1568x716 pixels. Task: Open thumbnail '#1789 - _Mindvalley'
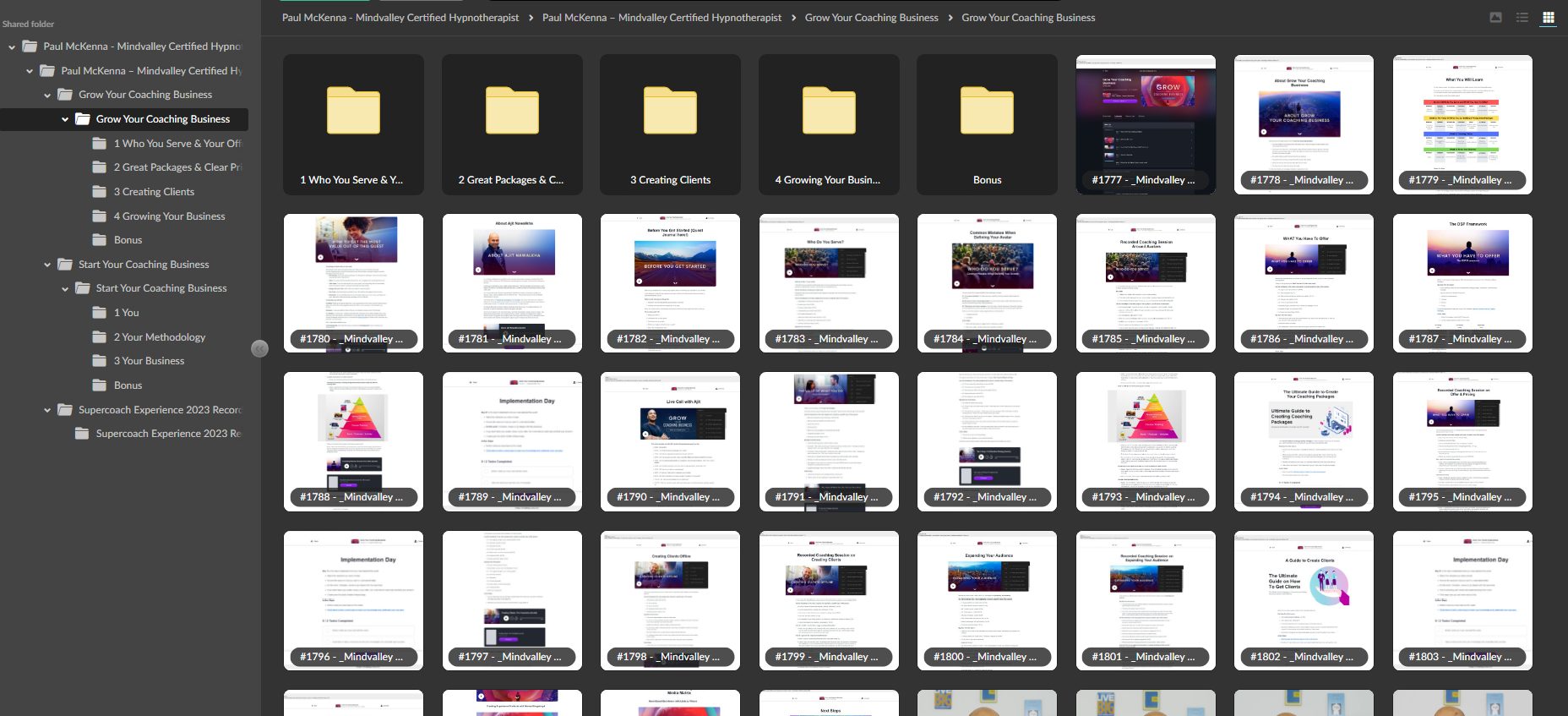click(x=512, y=442)
